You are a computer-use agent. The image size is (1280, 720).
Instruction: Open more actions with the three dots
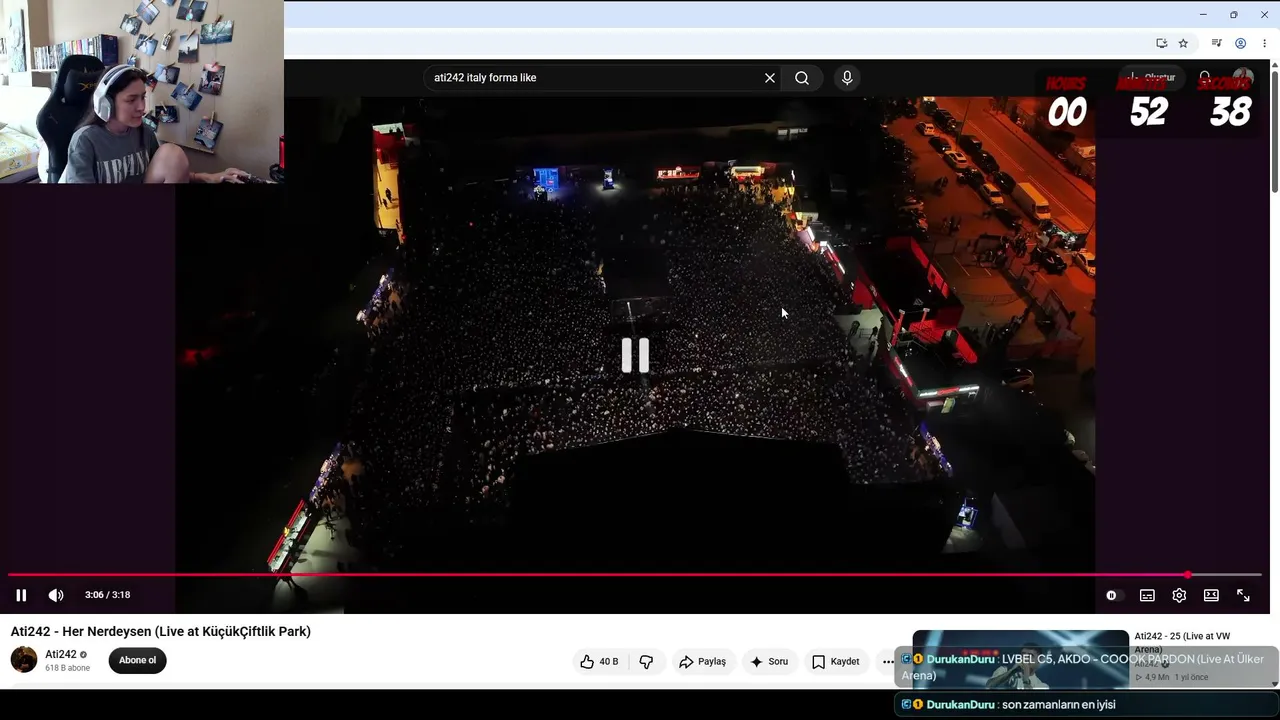[x=888, y=661]
